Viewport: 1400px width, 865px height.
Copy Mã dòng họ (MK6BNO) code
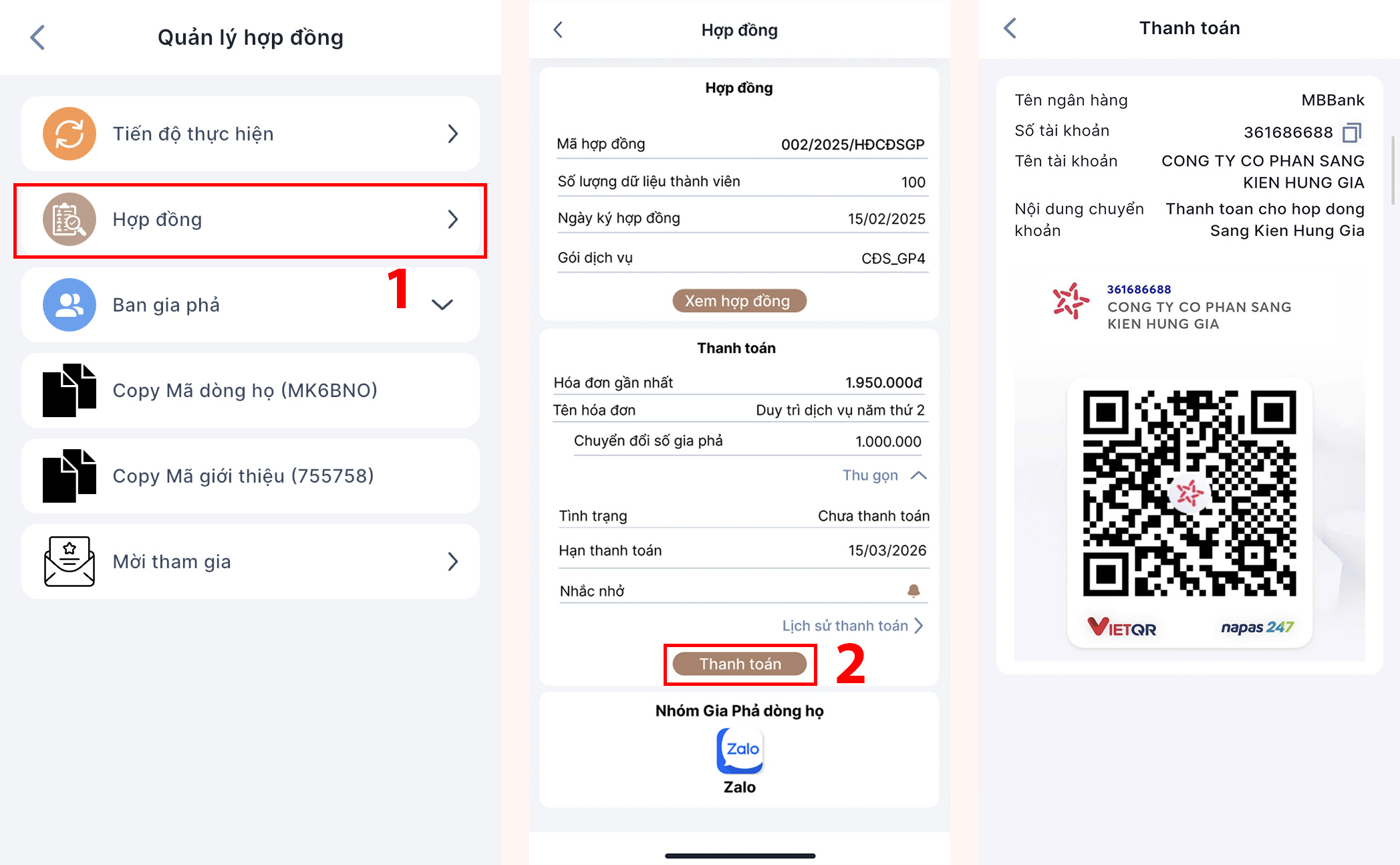251,390
